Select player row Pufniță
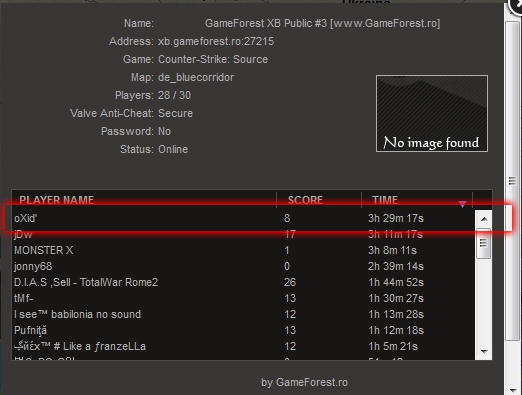Screen dimensions: 522x395 click(243, 330)
